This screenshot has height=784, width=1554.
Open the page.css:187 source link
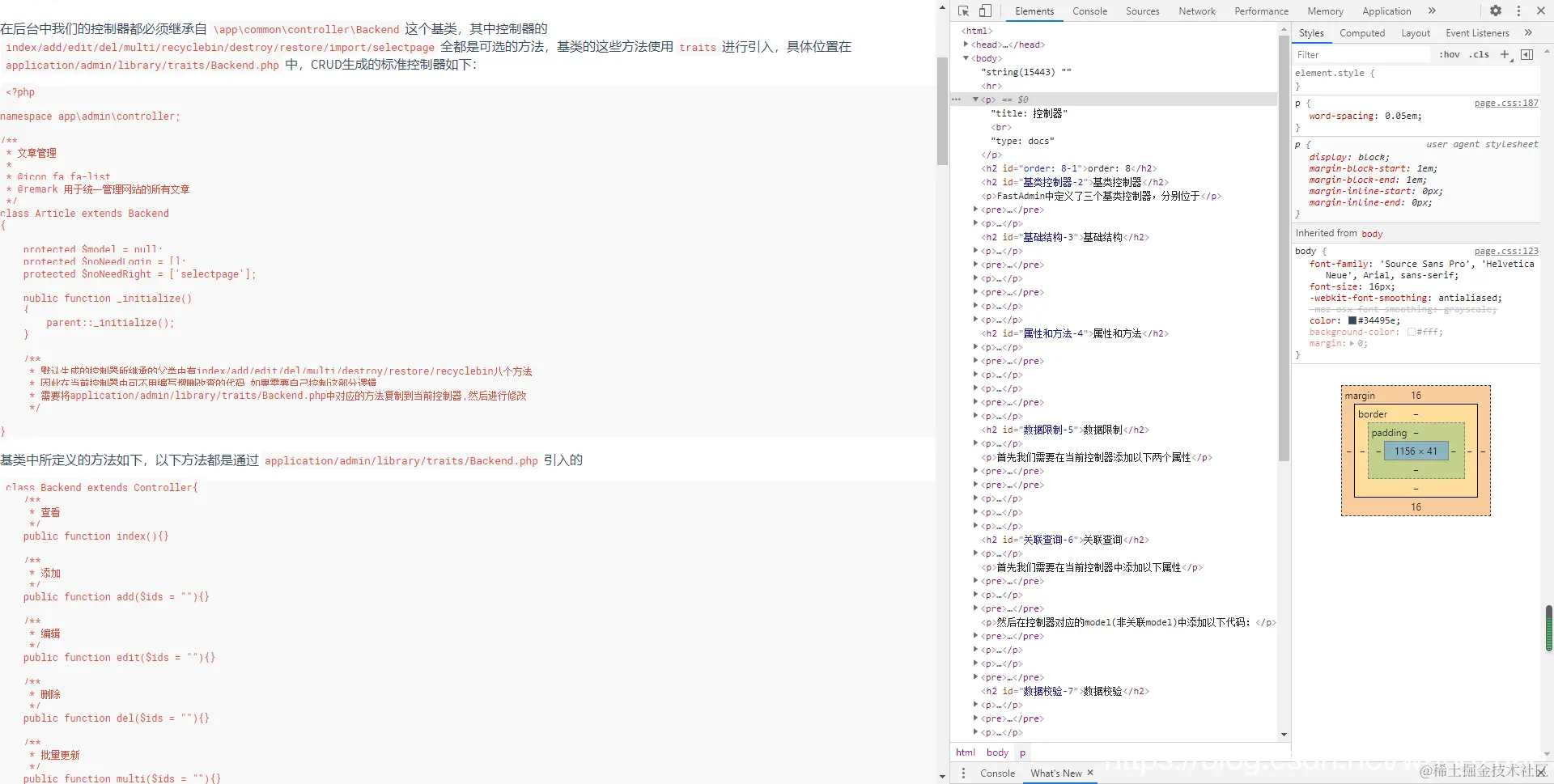[x=1506, y=104]
